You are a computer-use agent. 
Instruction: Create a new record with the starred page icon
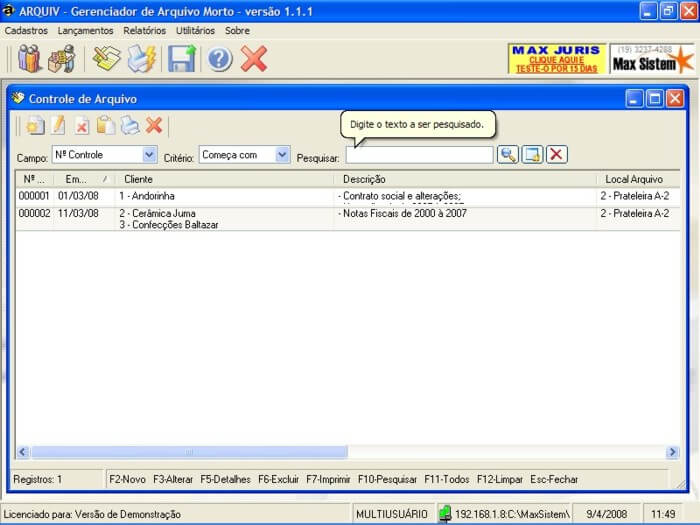[35, 125]
